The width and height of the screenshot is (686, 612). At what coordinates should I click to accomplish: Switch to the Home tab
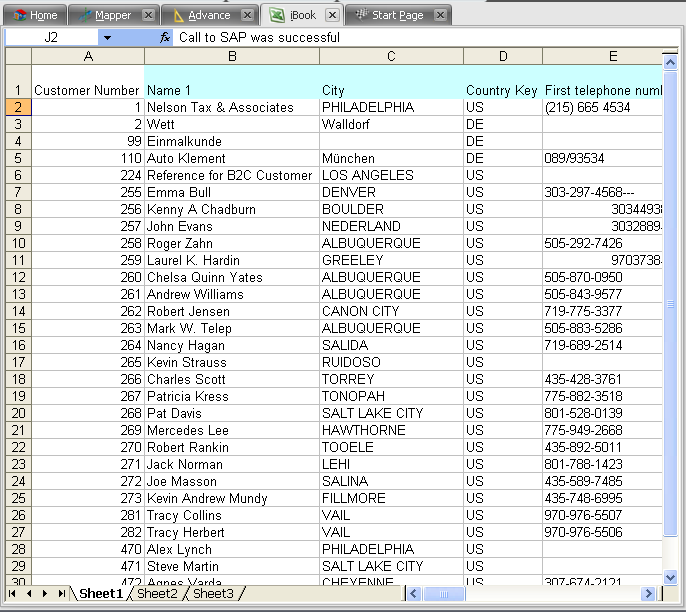click(36, 15)
